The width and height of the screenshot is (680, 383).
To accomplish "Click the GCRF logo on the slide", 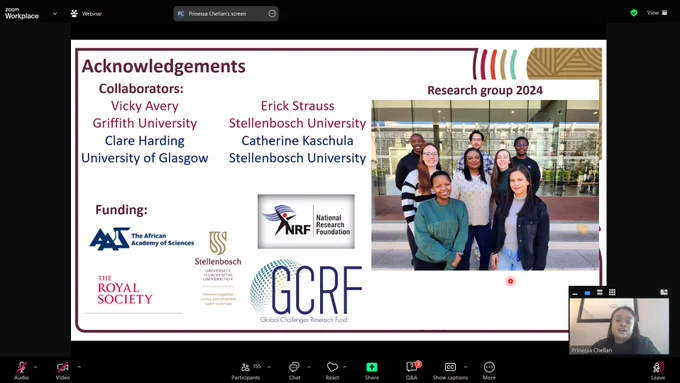I will [x=306, y=291].
